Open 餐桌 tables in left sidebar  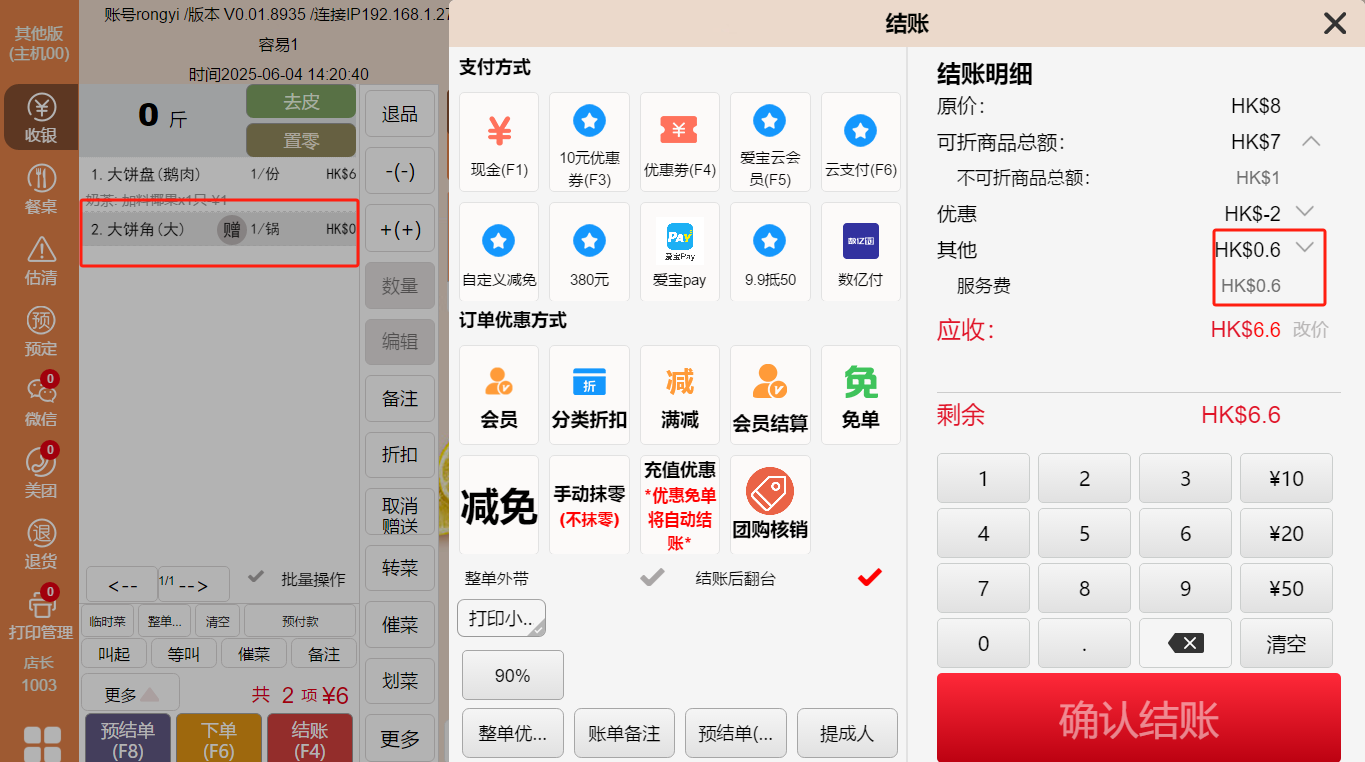click(x=41, y=190)
